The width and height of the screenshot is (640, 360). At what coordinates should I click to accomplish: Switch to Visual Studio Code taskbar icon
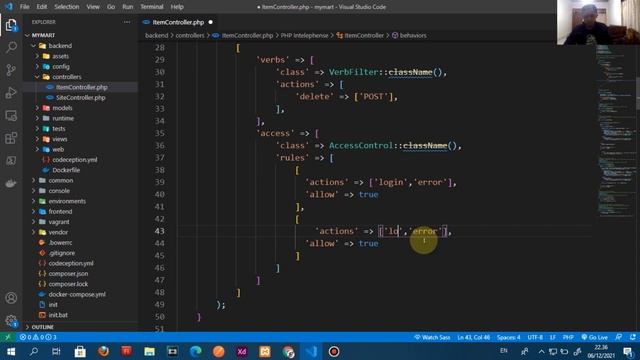point(311,351)
